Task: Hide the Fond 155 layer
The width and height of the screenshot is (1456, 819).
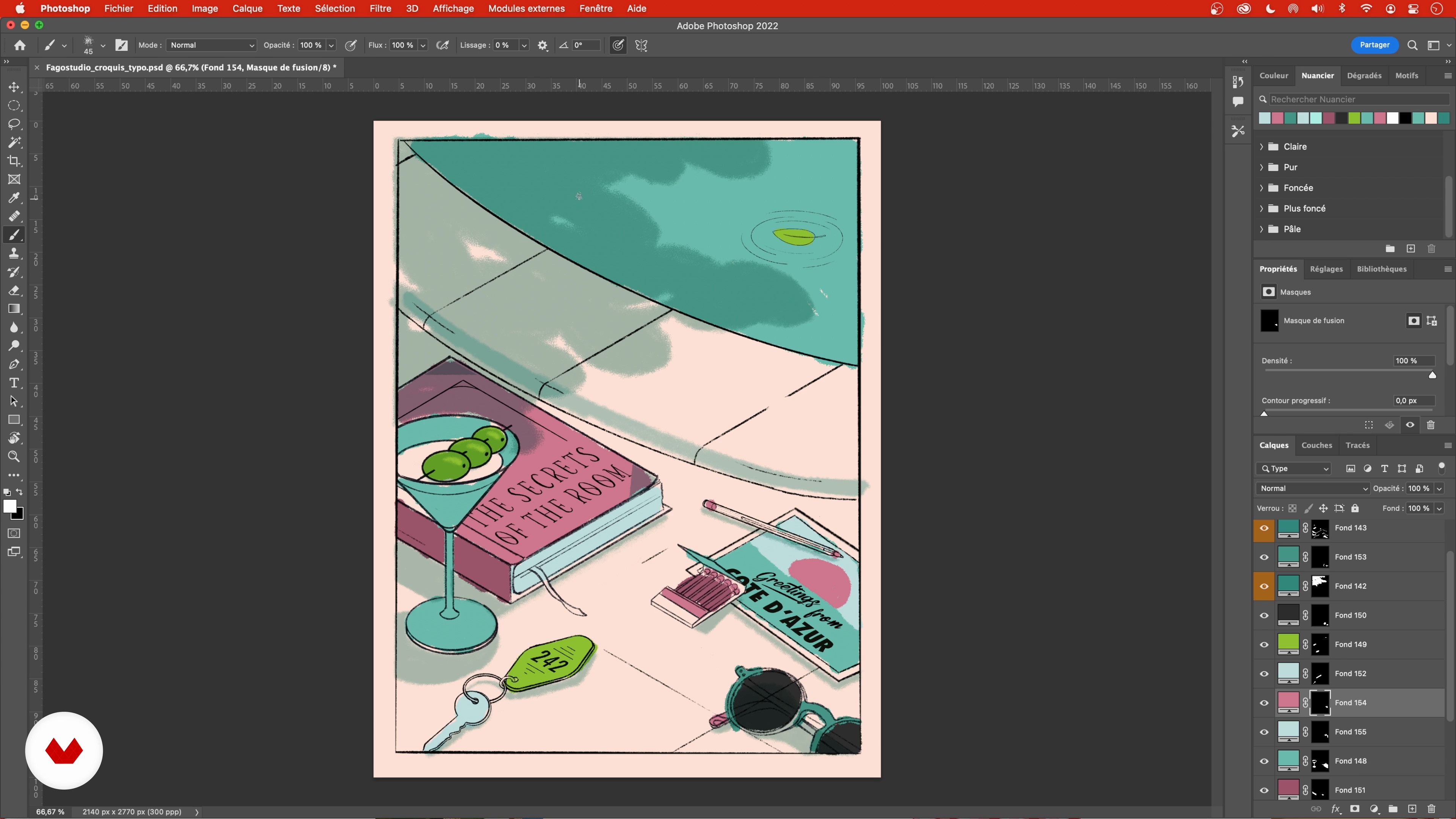Action: click(1265, 732)
